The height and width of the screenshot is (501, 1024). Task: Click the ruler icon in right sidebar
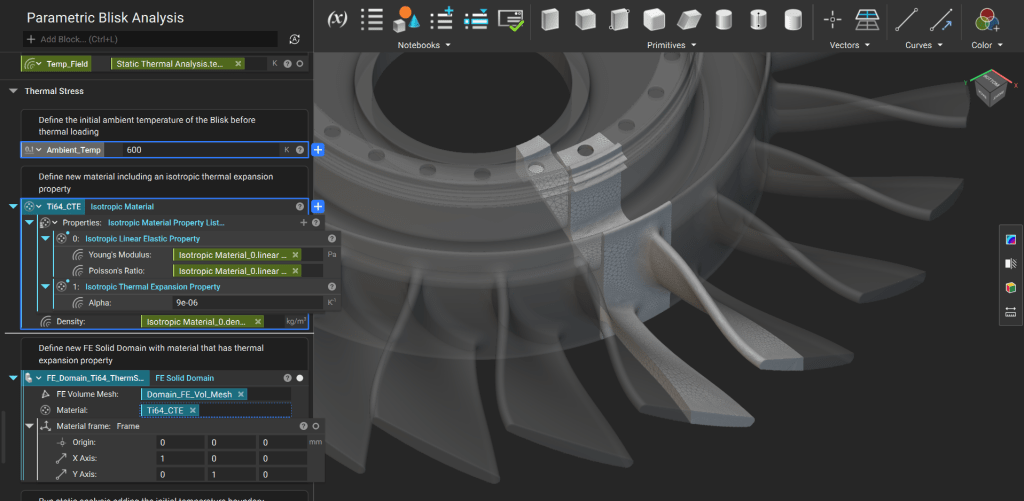click(x=1011, y=312)
